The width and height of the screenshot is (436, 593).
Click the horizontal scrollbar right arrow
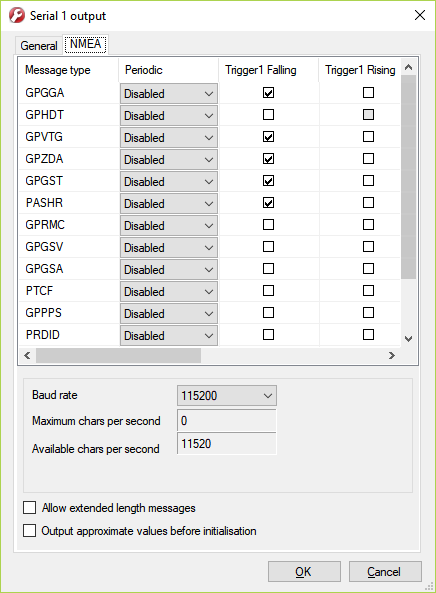click(392, 355)
